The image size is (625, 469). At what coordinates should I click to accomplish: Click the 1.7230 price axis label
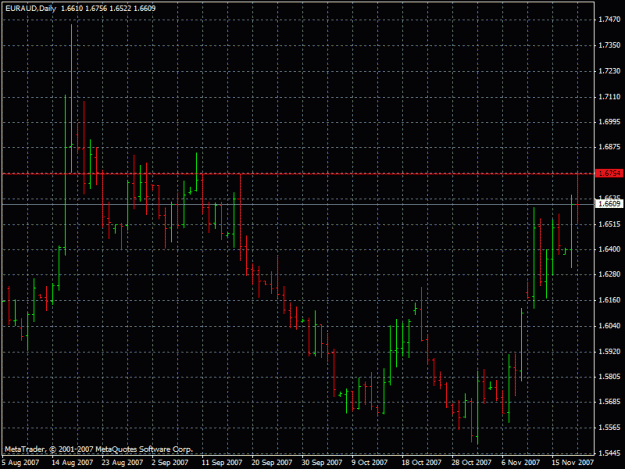(609, 71)
